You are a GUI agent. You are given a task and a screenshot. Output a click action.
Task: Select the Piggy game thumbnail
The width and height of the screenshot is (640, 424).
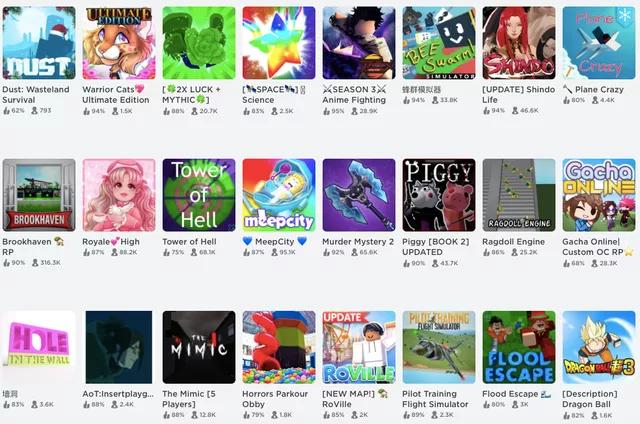[x=439, y=195]
